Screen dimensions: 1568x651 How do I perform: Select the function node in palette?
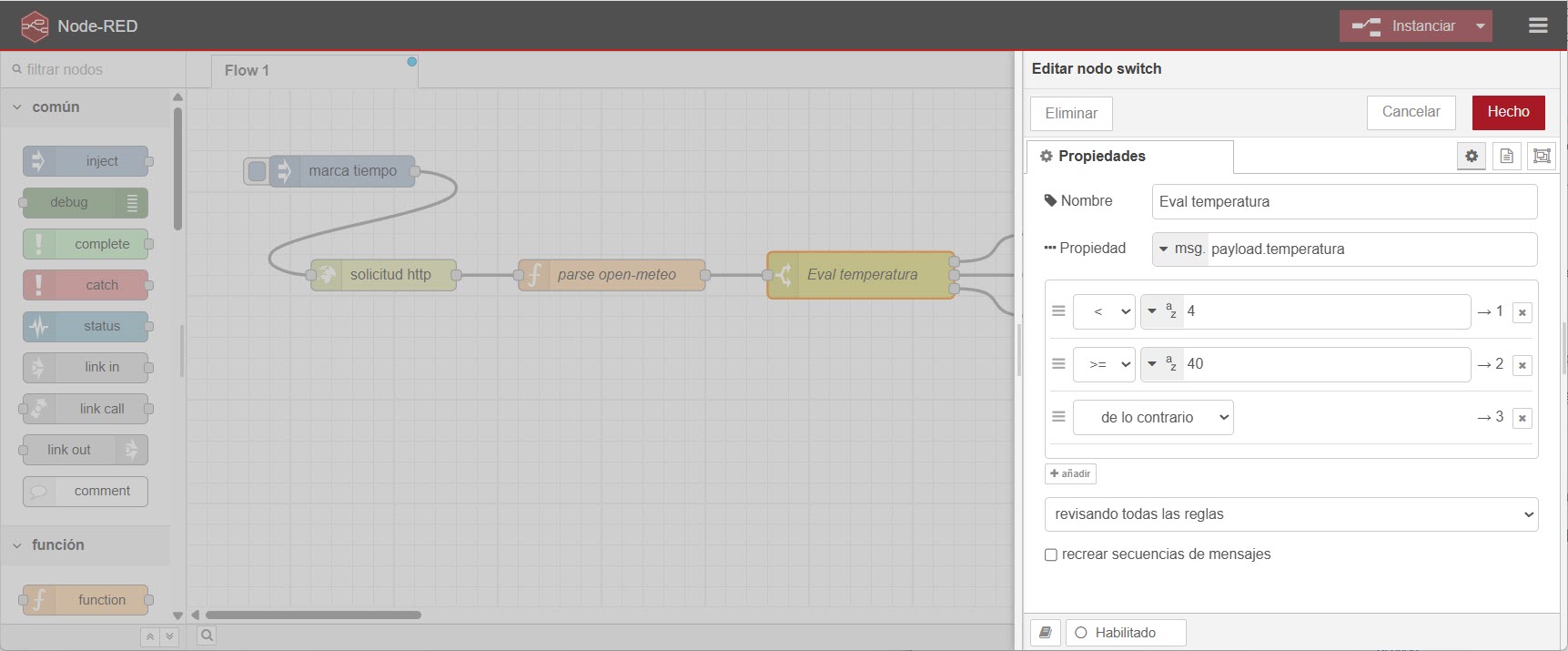[86, 600]
